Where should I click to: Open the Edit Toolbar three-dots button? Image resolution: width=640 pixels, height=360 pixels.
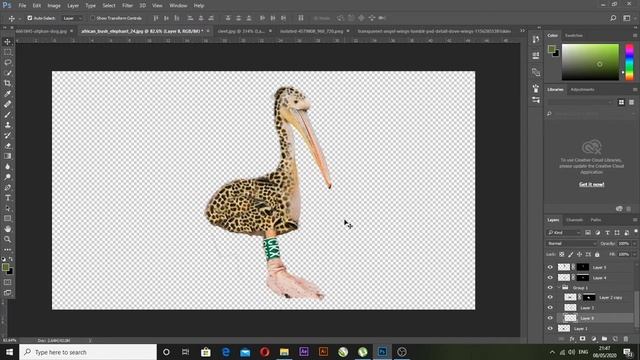point(7,249)
